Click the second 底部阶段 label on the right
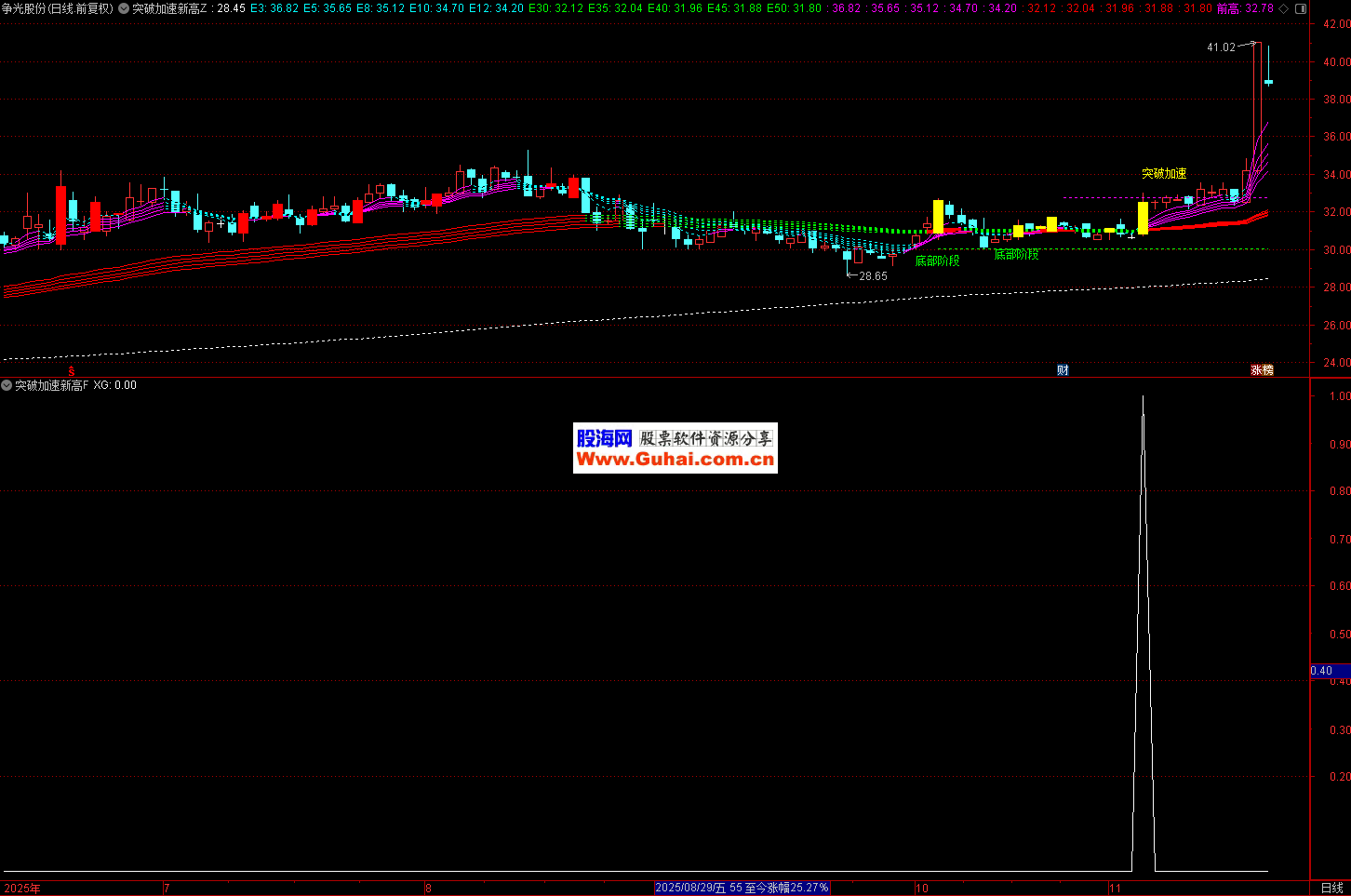The width and height of the screenshot is (1351, 896). 1016,255
